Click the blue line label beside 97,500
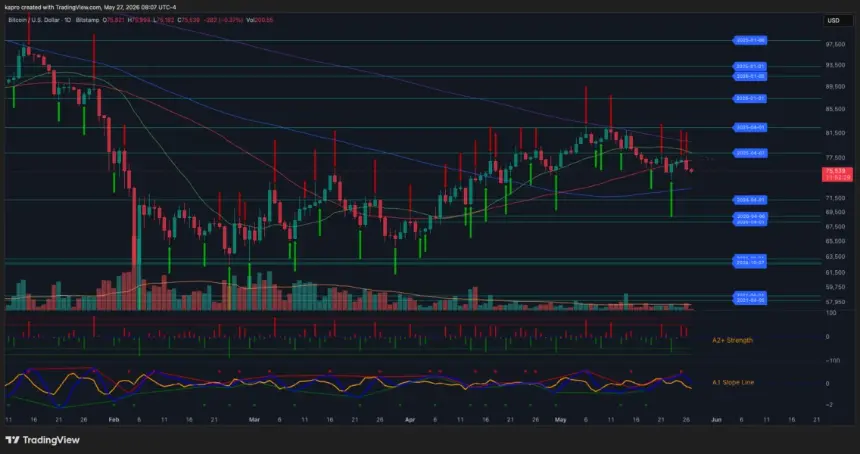This screenshot has width=860, height=454. (750, 40)
